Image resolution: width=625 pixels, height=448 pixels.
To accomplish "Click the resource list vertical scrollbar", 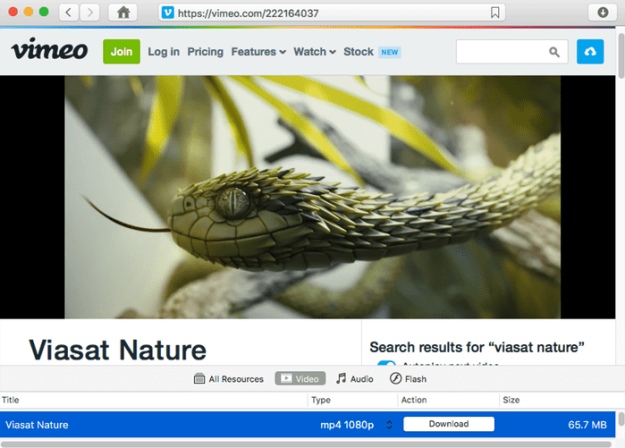I will 621,419.
